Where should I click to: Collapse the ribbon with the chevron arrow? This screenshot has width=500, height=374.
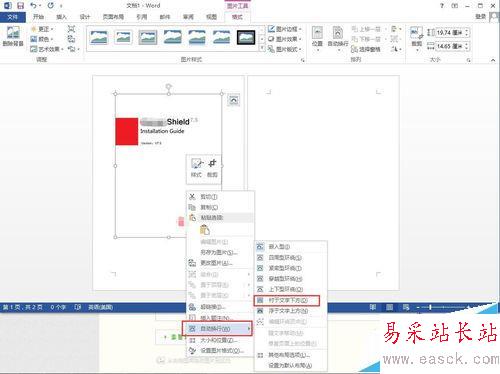493,60
